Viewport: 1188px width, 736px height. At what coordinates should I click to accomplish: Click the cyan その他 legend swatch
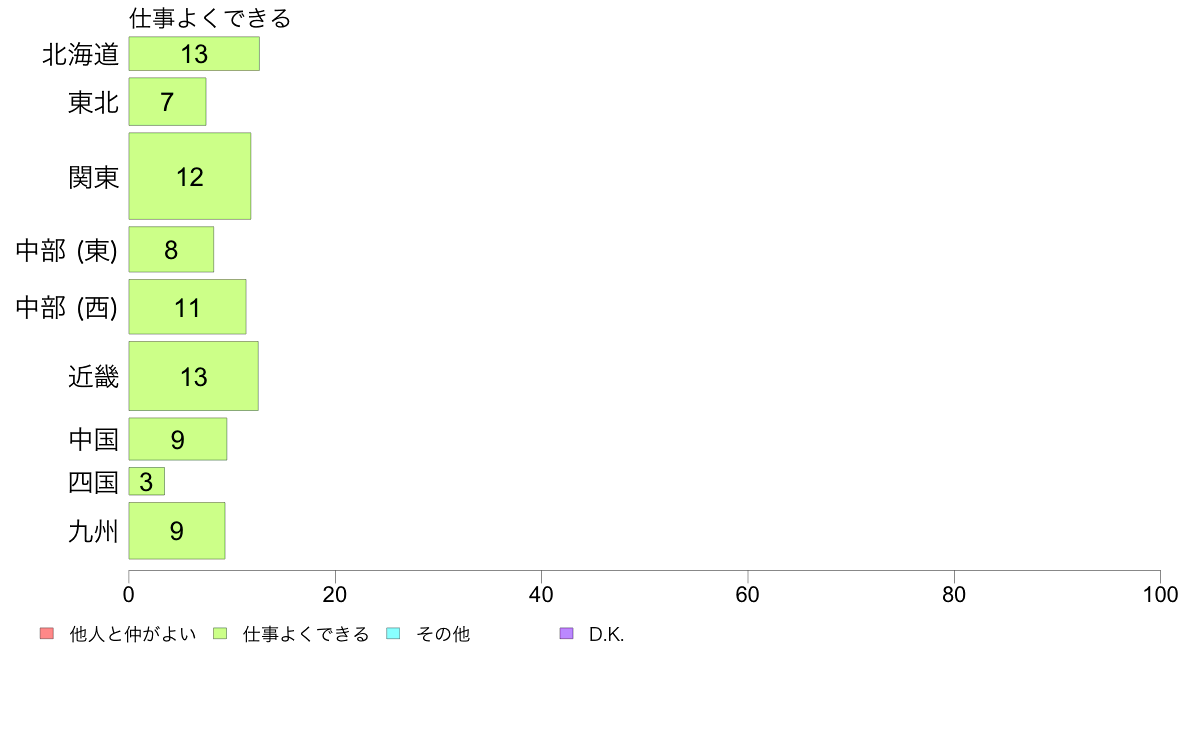pyautogui.click(x=393, y=634)
